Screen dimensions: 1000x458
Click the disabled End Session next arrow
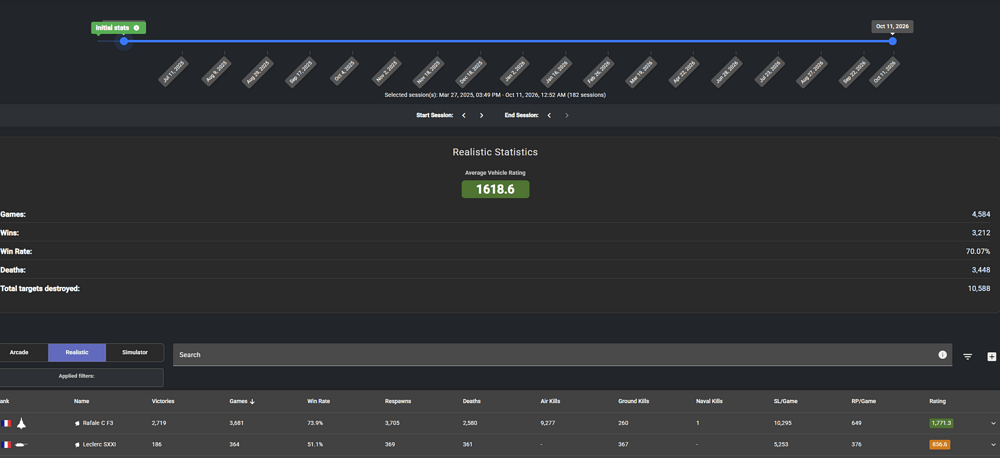click(x=567, y=115)
